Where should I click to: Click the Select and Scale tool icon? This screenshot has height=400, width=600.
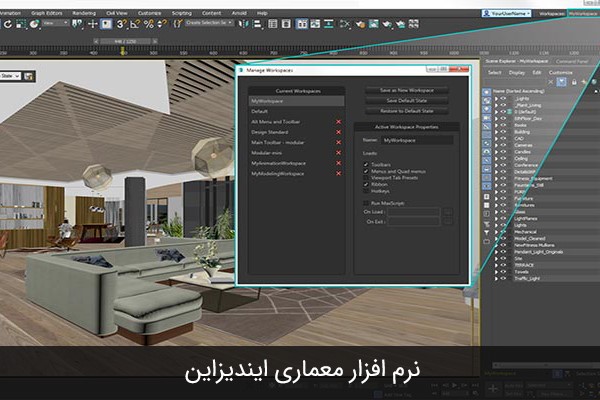point(21,24)
